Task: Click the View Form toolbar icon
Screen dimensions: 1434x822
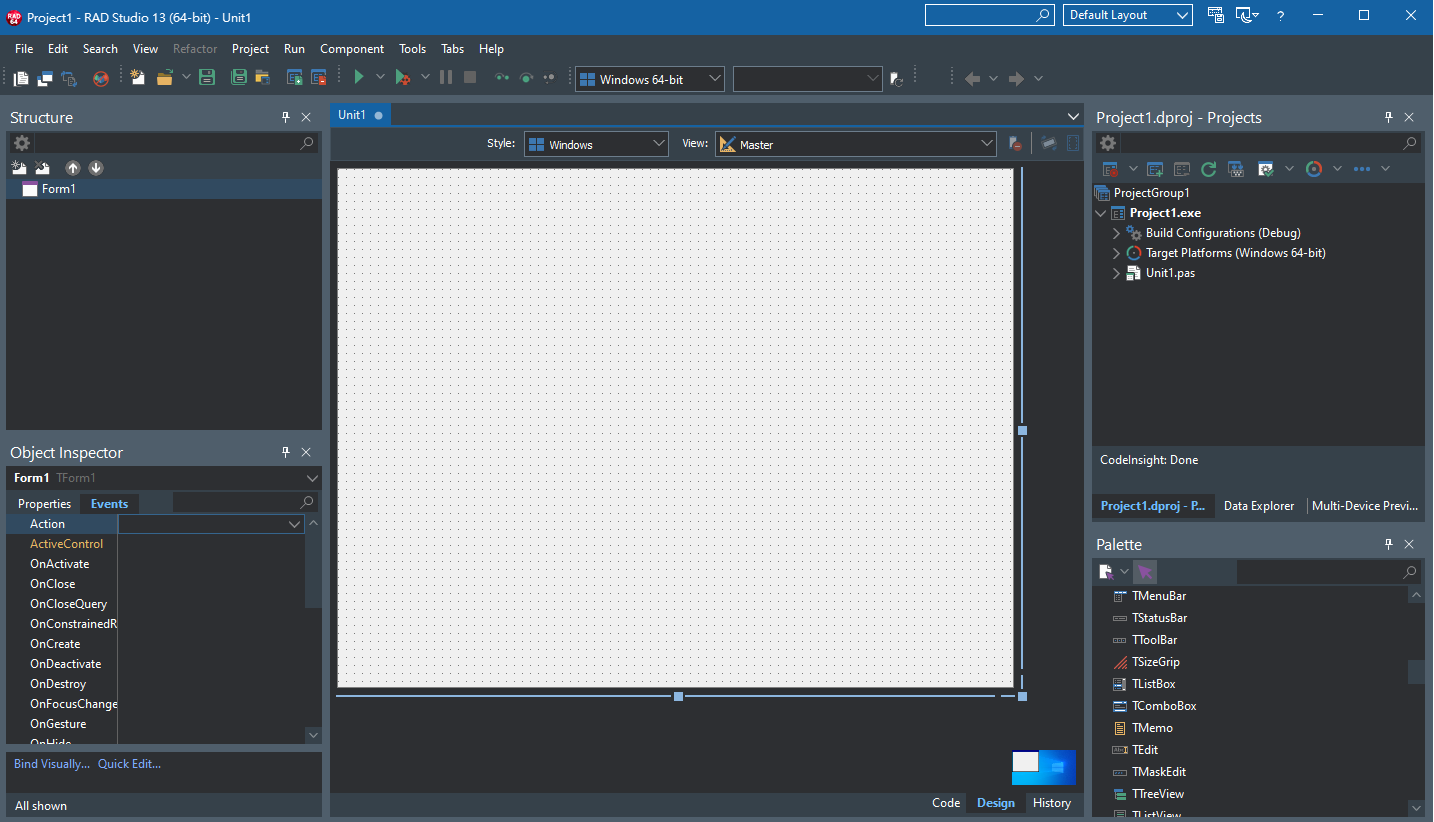Action: point(45,78)
